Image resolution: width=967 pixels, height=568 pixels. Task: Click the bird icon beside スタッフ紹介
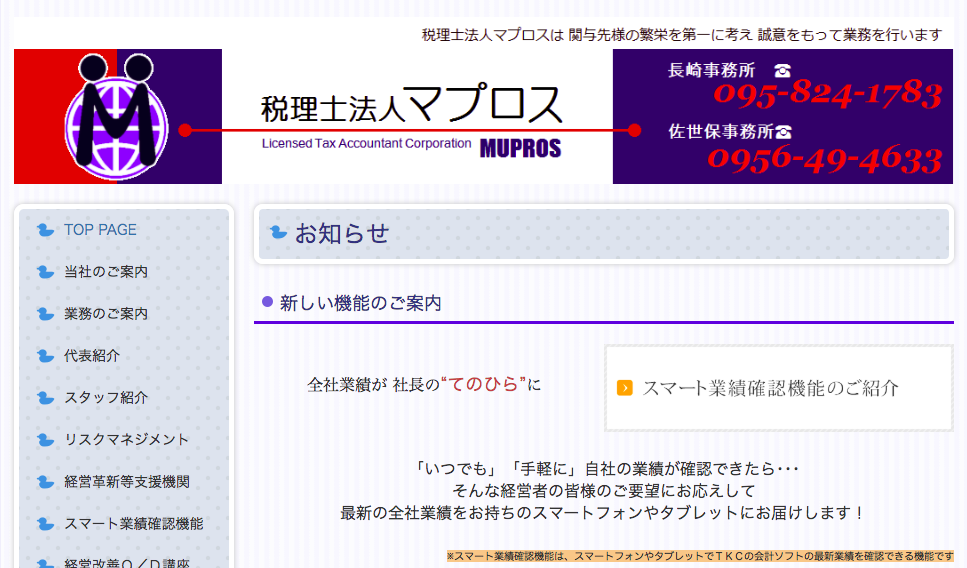45,398
